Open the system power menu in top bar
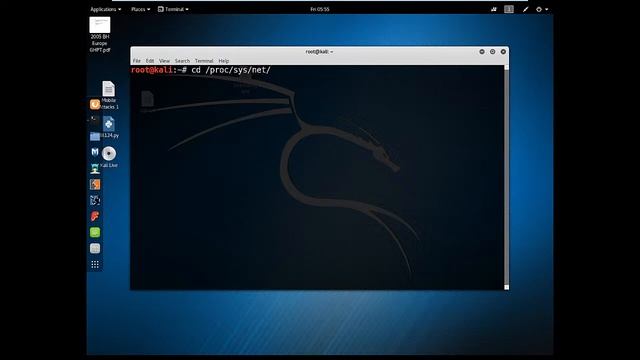 [542, 9]
